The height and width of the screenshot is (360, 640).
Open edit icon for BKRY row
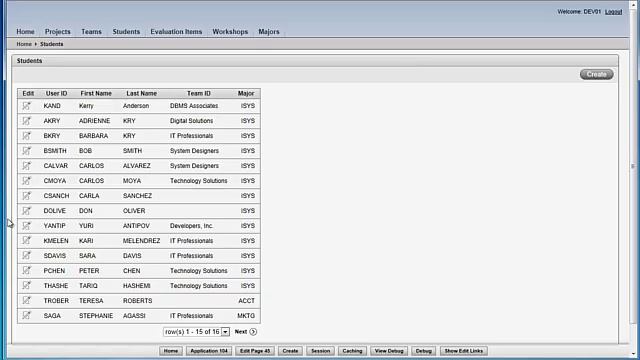coord(27,136)
